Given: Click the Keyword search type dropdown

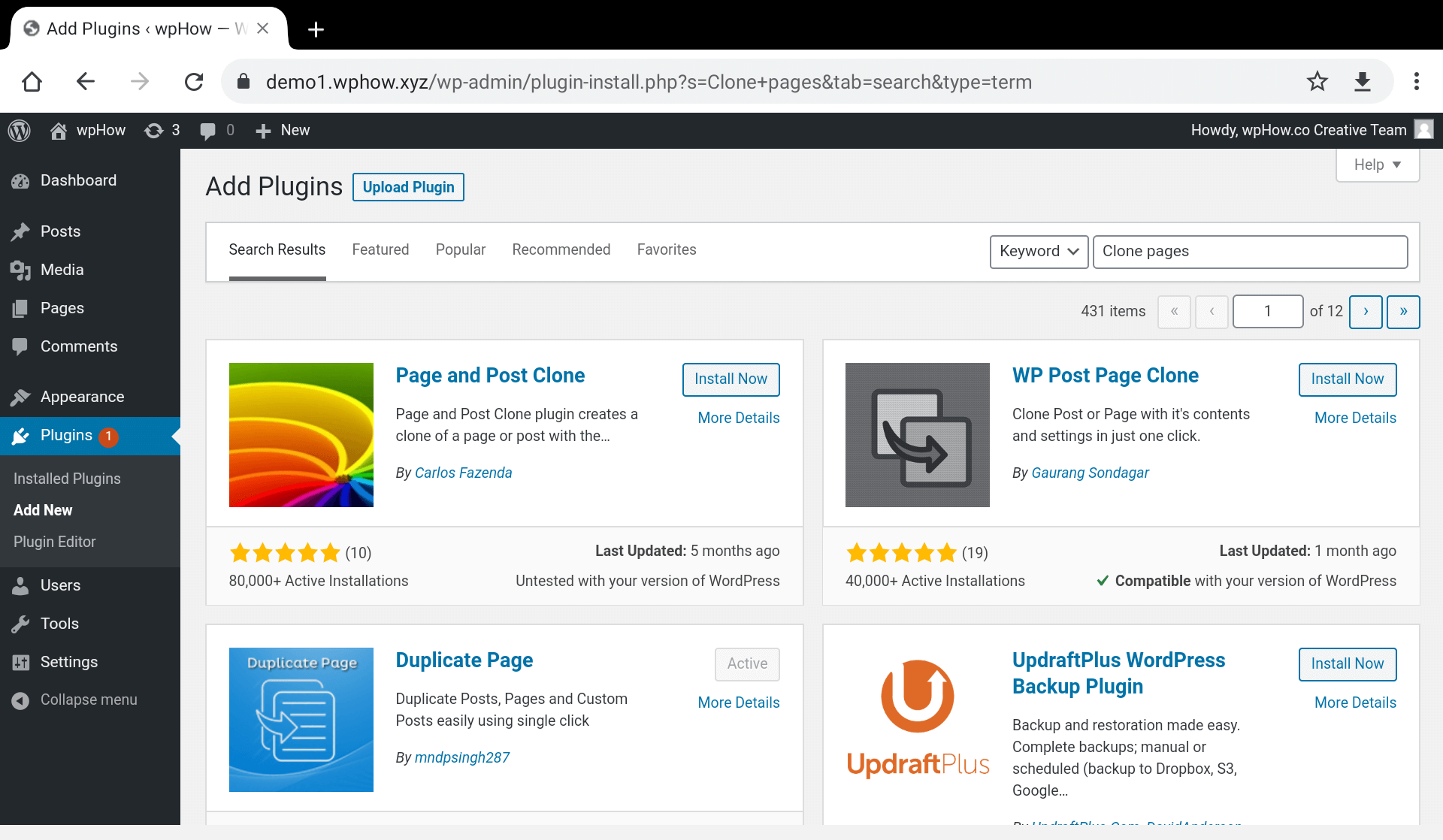Looking at the screenshot, I should [1039, 251].
